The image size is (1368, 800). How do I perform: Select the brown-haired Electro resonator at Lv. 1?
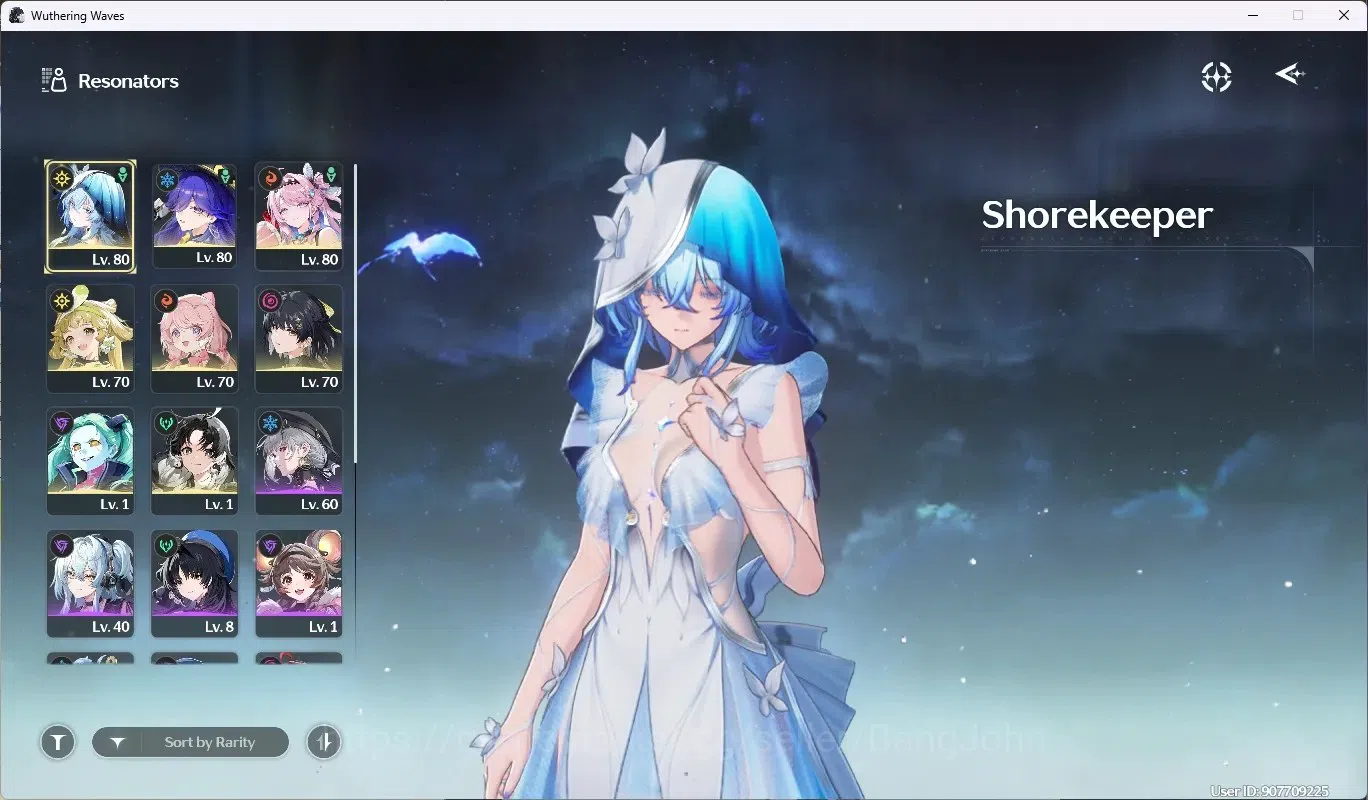pos(299,584)
